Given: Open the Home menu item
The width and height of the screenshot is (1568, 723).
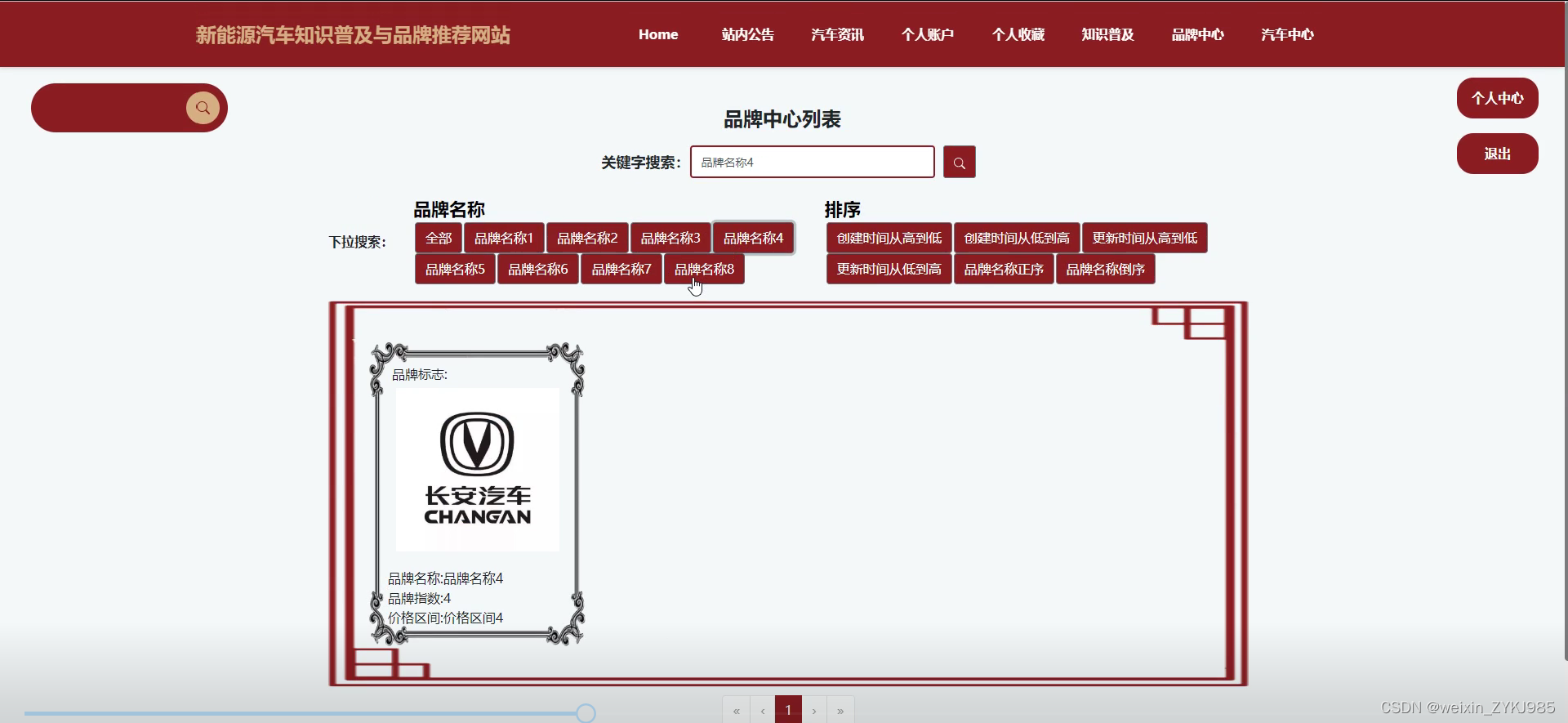Looking at the screenshot, I should tap(658, 34).
